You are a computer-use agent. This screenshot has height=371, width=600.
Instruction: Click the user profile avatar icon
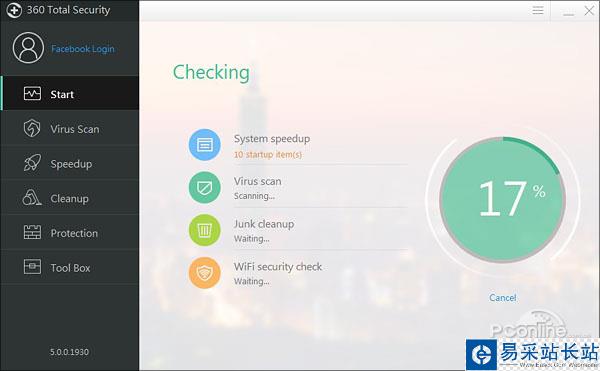[28, 48]
